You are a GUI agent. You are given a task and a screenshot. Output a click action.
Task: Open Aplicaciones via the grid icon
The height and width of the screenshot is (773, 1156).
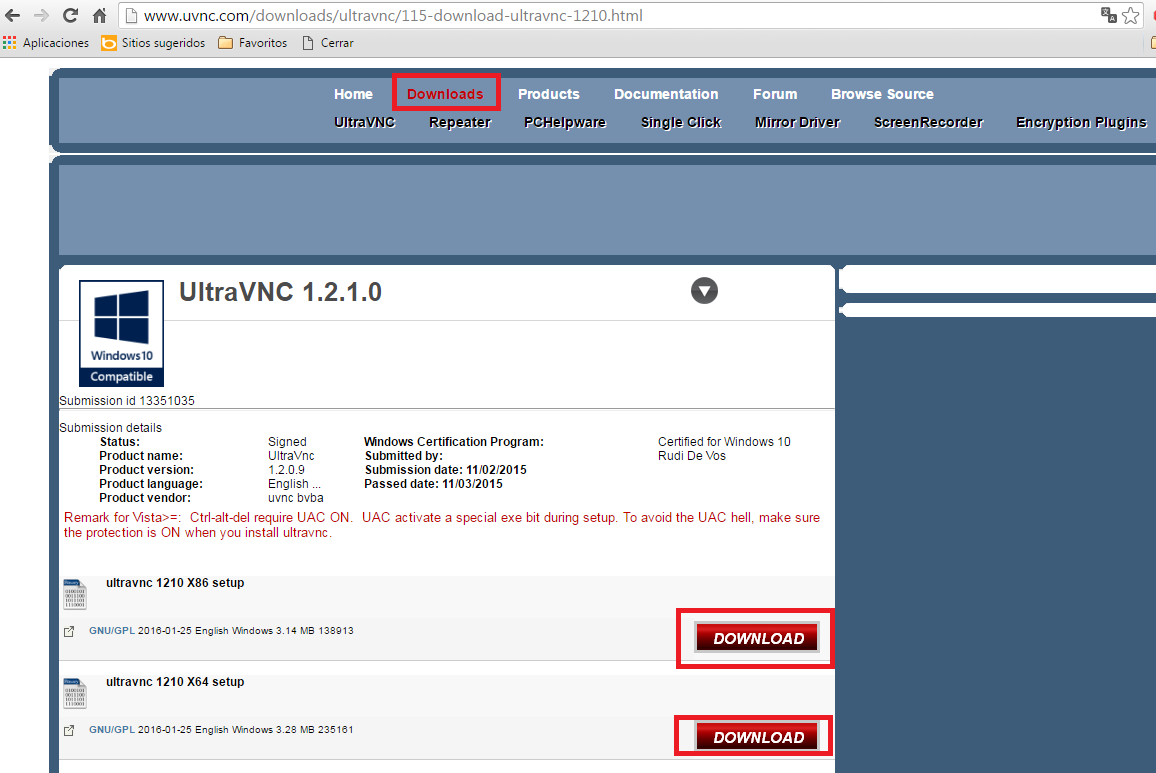click(x=11, y=43)
